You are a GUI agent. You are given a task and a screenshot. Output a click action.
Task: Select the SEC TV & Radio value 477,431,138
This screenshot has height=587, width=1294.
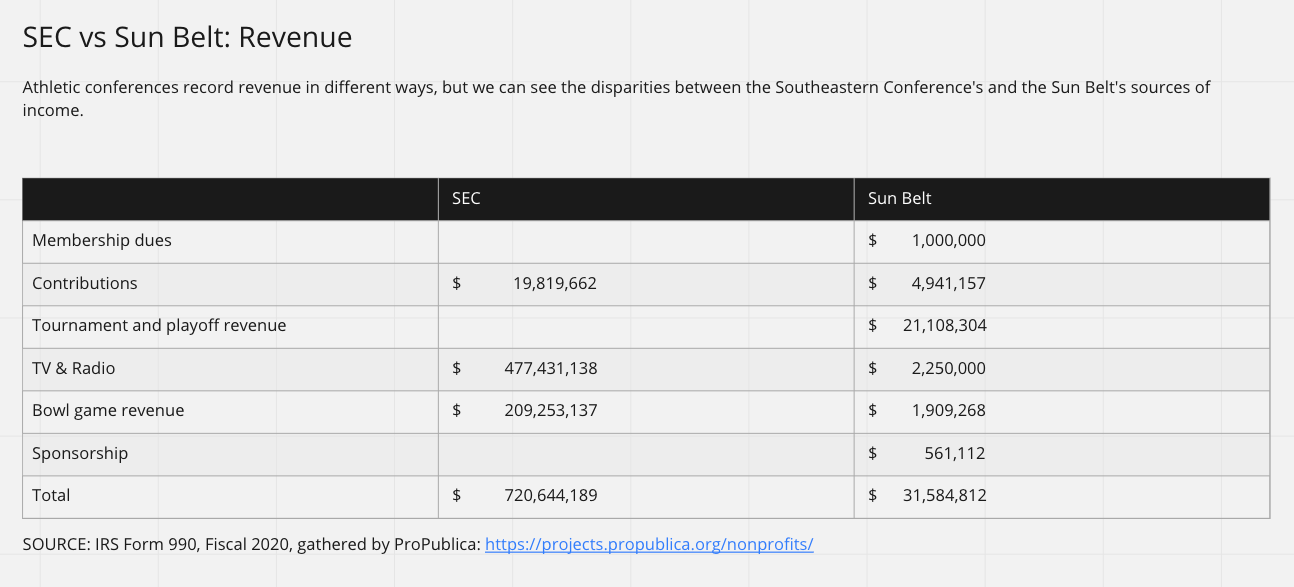pyautogui.click(x=550, y=368)
